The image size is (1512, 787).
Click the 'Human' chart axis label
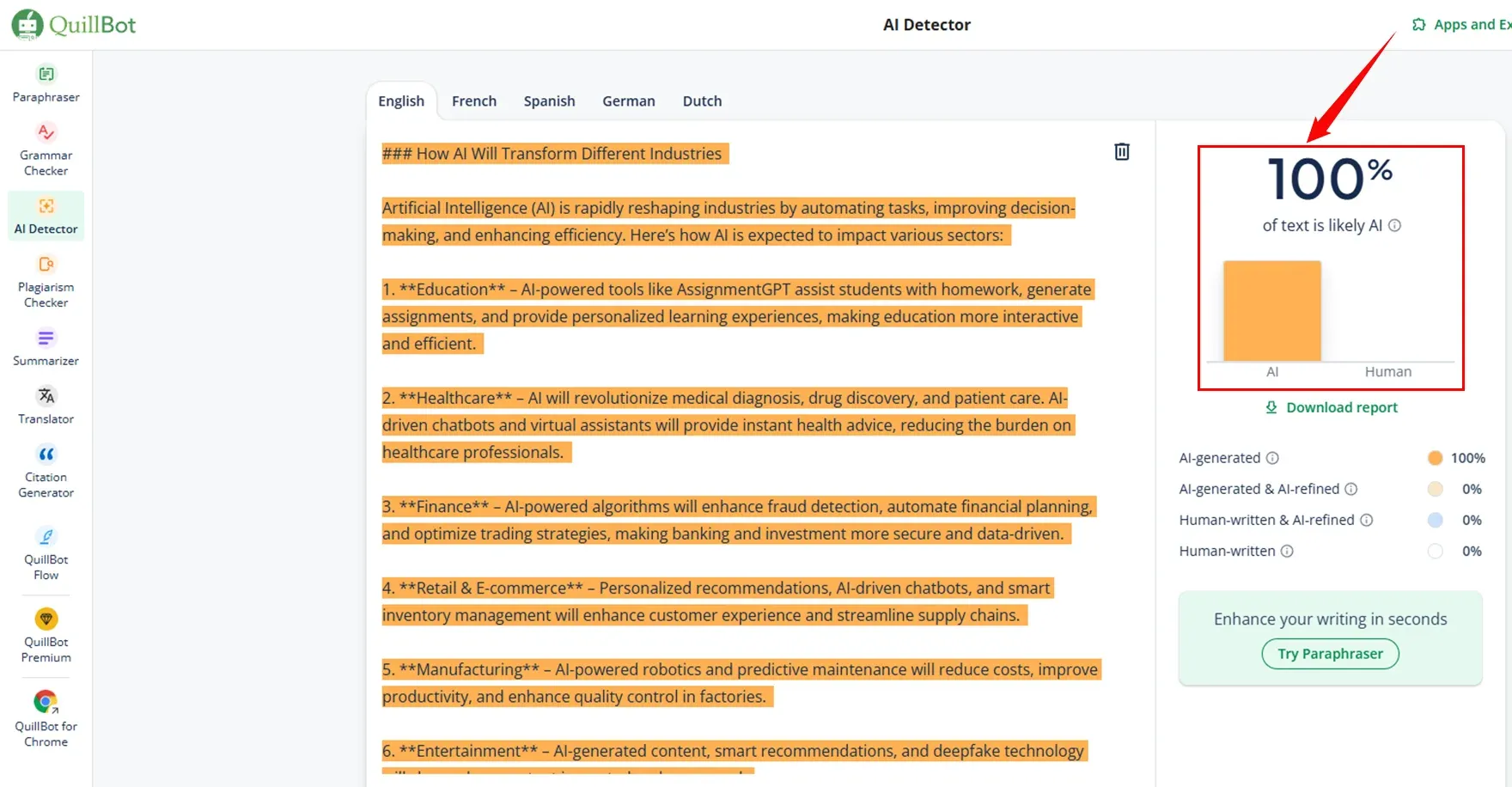1388,372
